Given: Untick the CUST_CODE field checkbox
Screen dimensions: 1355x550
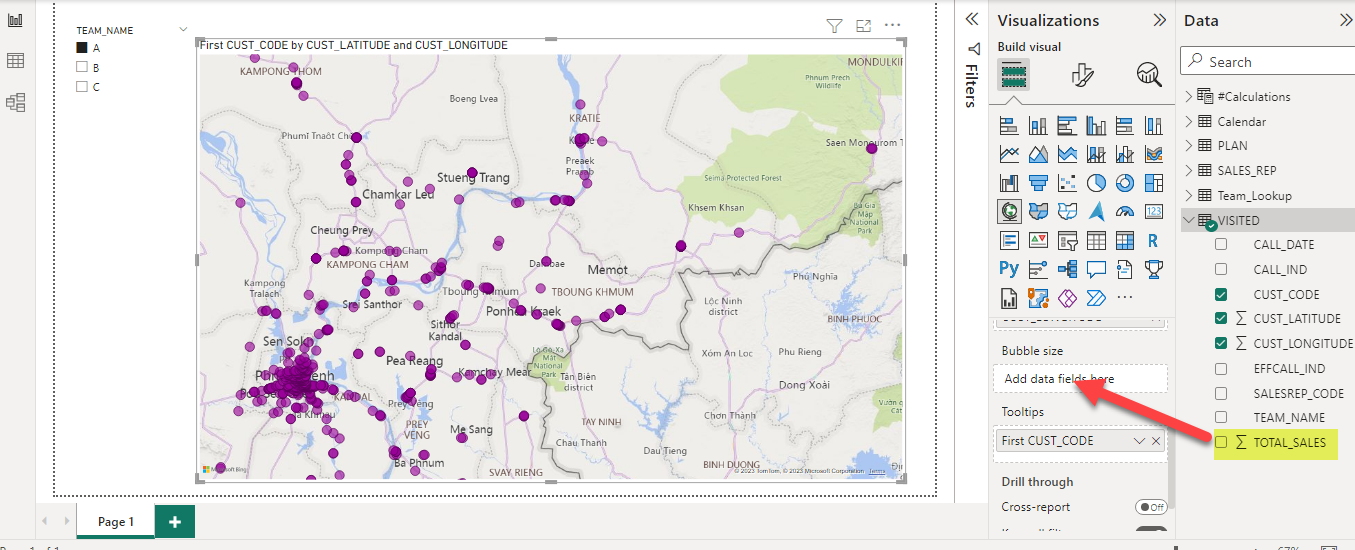Looking at the screenshot, I should point(1221,294).
